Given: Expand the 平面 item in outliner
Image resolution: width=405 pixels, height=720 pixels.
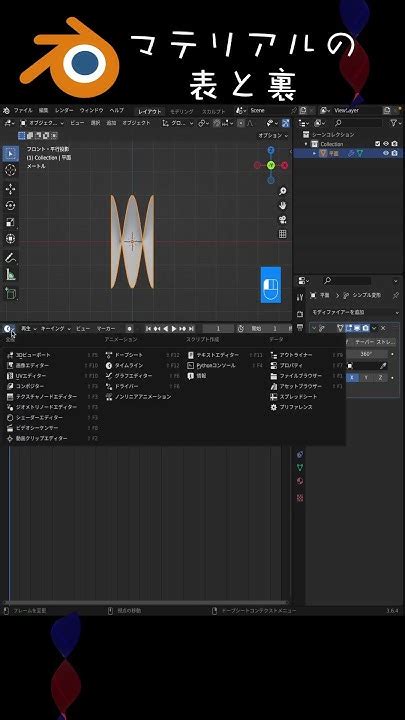Looking at the screenshot, I should (x=315, y=153).
